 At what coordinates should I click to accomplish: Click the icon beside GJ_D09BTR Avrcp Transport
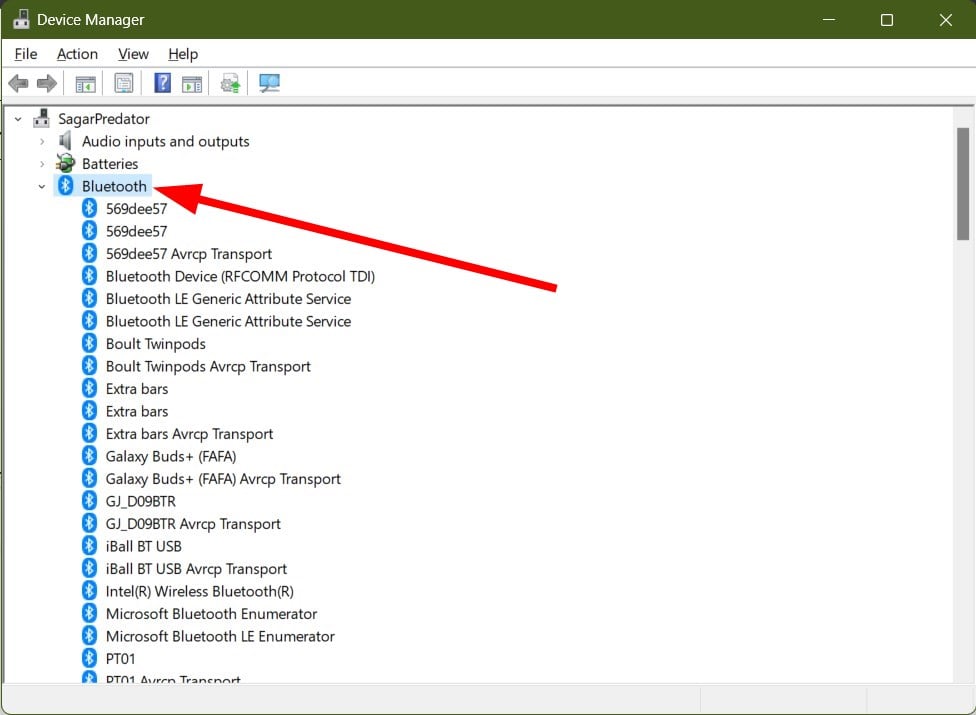click(90, 523)
